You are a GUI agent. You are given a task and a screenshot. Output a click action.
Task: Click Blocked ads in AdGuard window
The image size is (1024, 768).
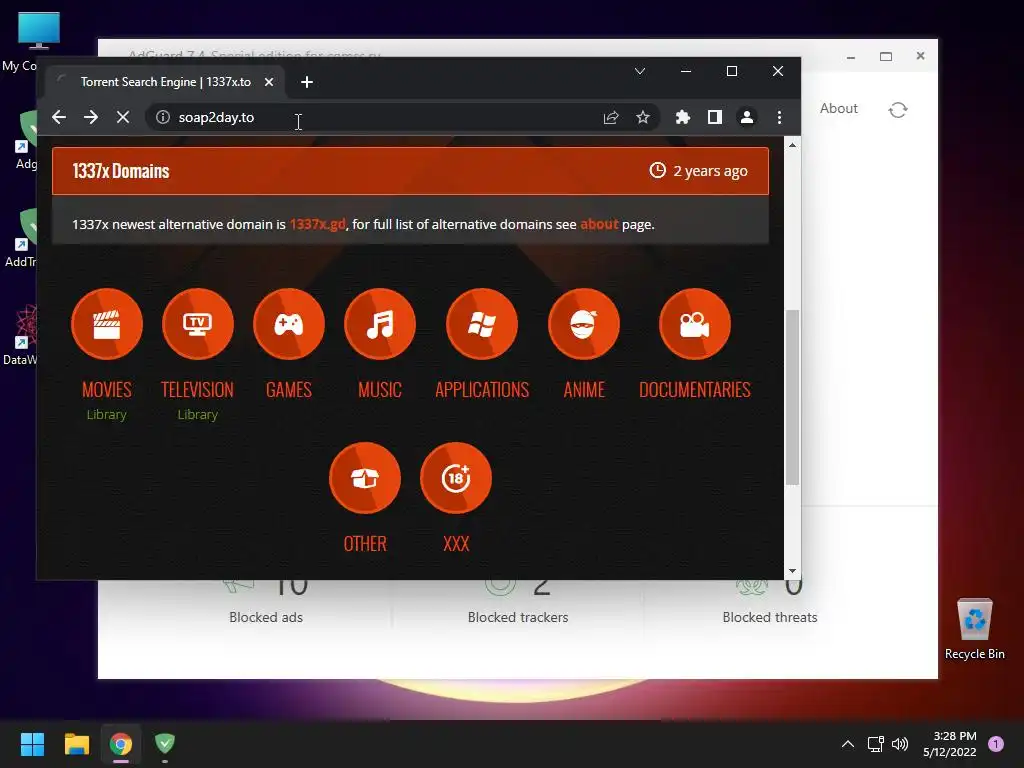tap(266, 617)
